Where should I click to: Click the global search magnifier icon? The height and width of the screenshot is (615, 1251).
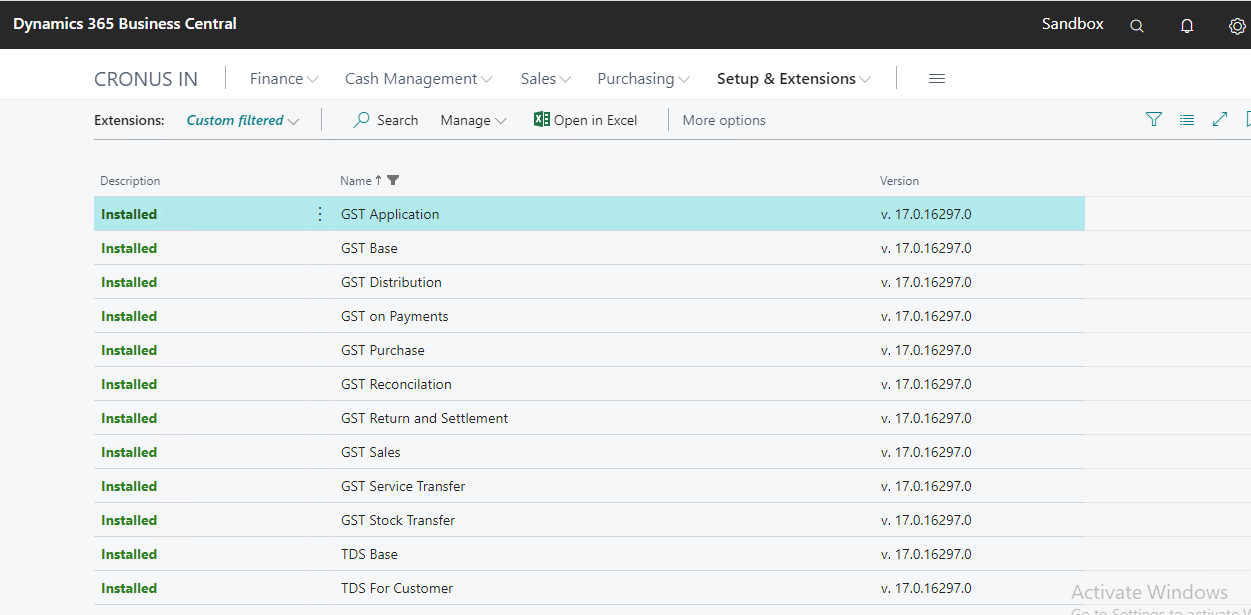click(1137, 26)
